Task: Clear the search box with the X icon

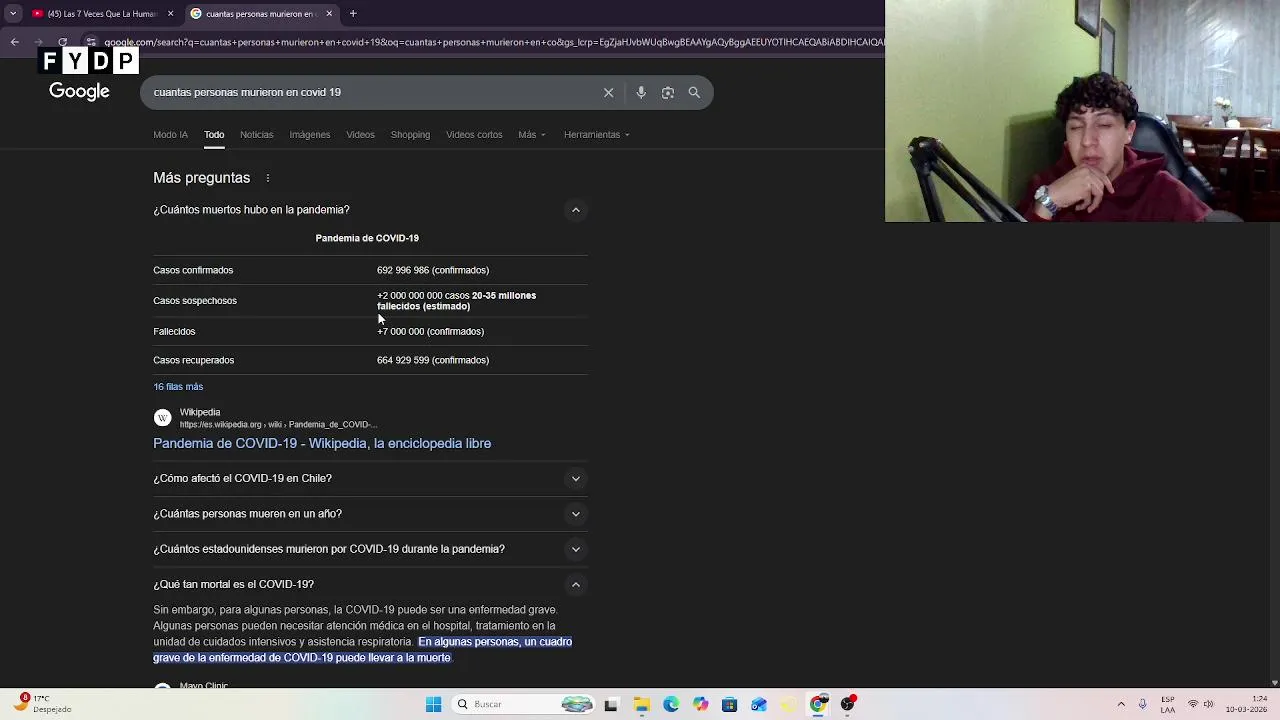Action: click(x=608, y=92)
